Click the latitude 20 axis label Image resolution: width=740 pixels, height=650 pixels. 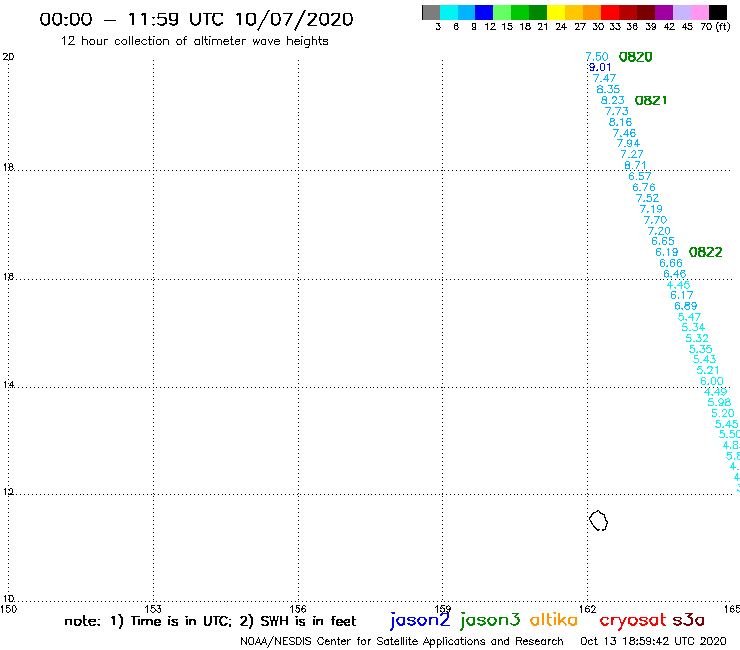pos(8,57)
